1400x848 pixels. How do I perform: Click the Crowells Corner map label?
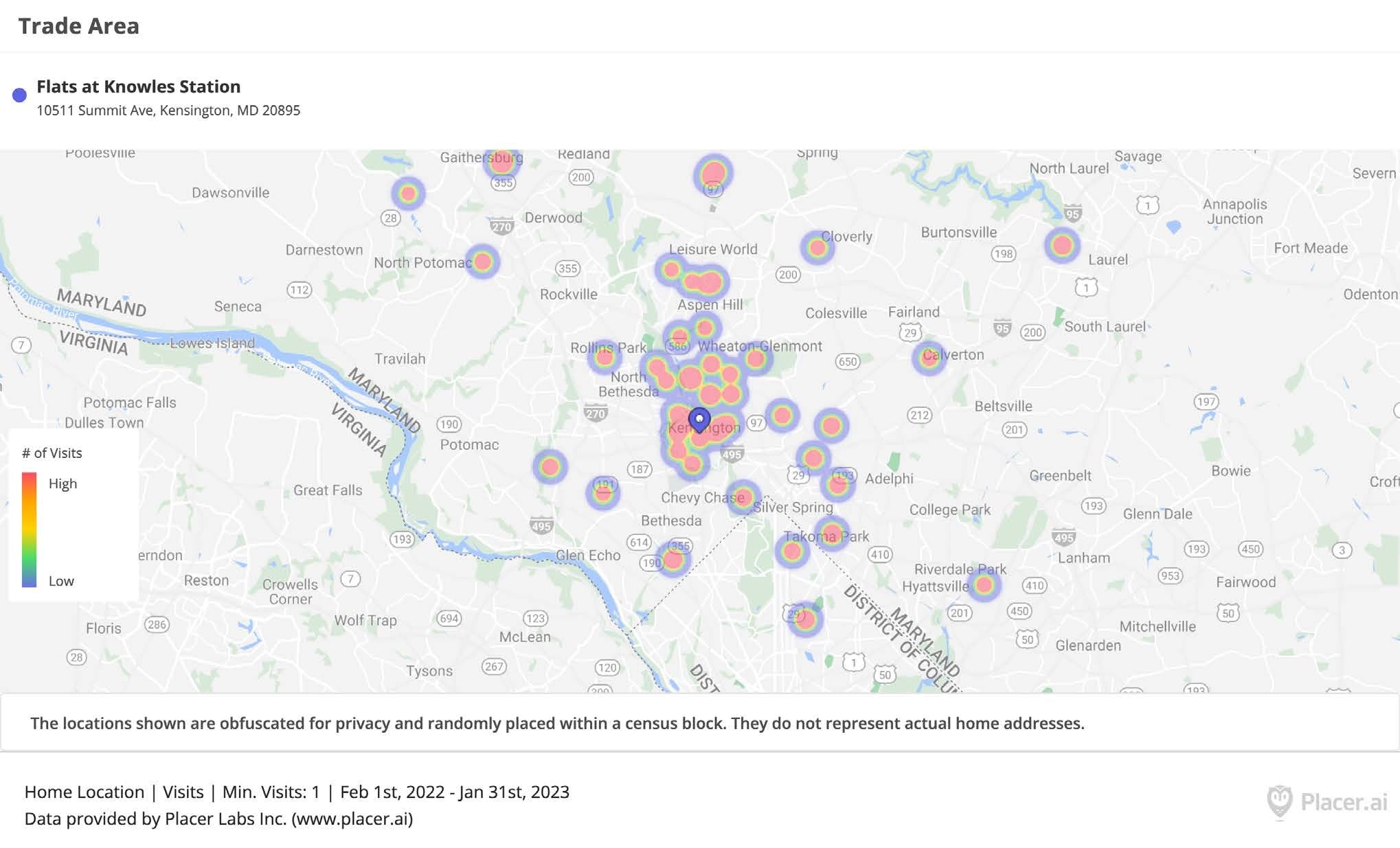[290, 591]
